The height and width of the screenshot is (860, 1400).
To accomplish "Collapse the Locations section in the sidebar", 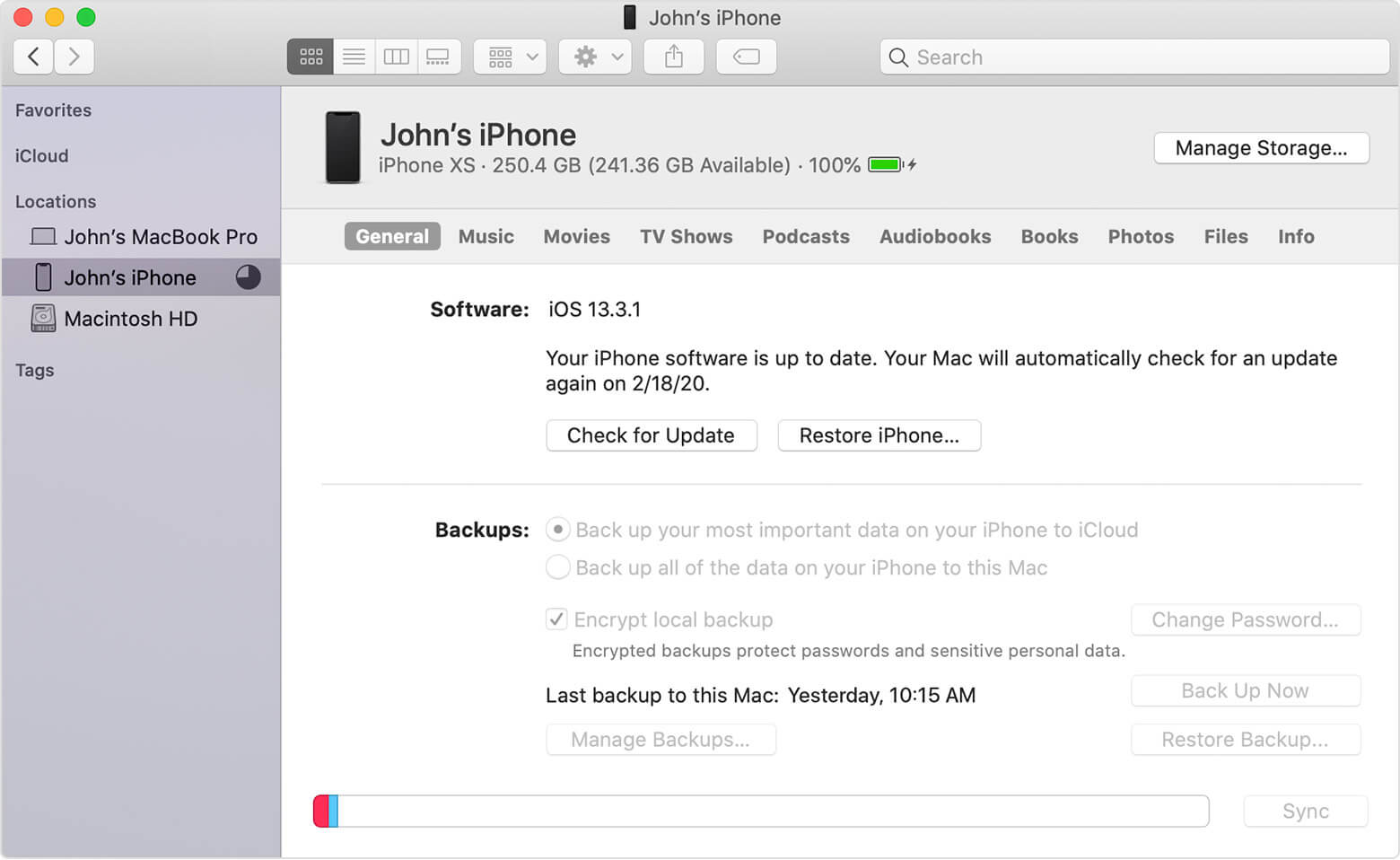I will pyautogui.click(x=56, y=201).
